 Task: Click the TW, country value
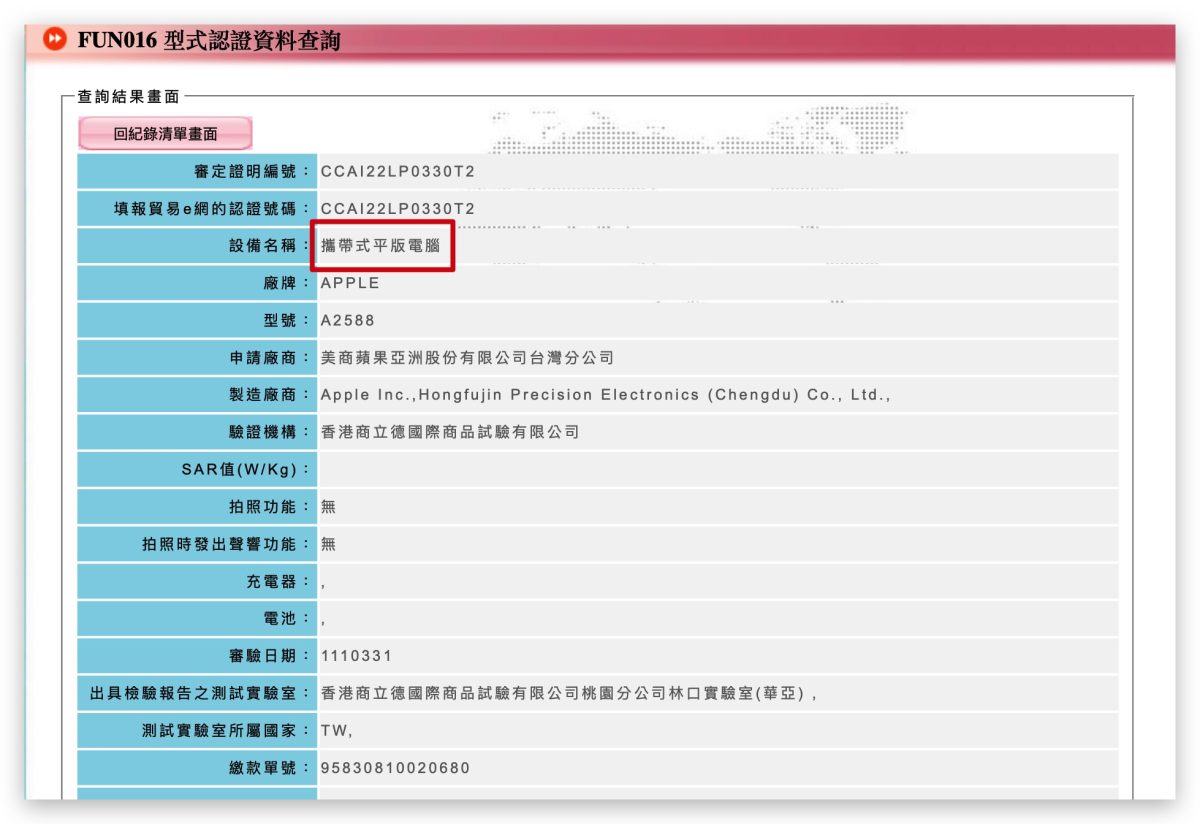tap(336, 731)
